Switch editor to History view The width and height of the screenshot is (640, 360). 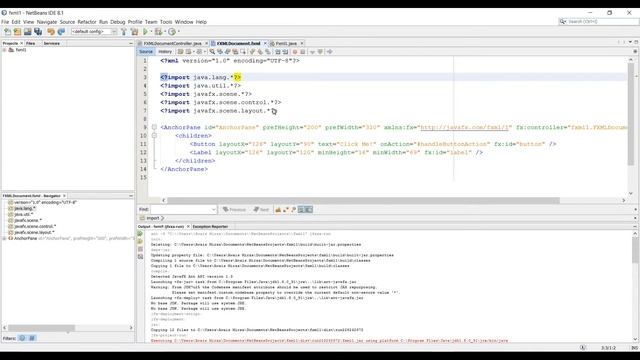(165, 52)
